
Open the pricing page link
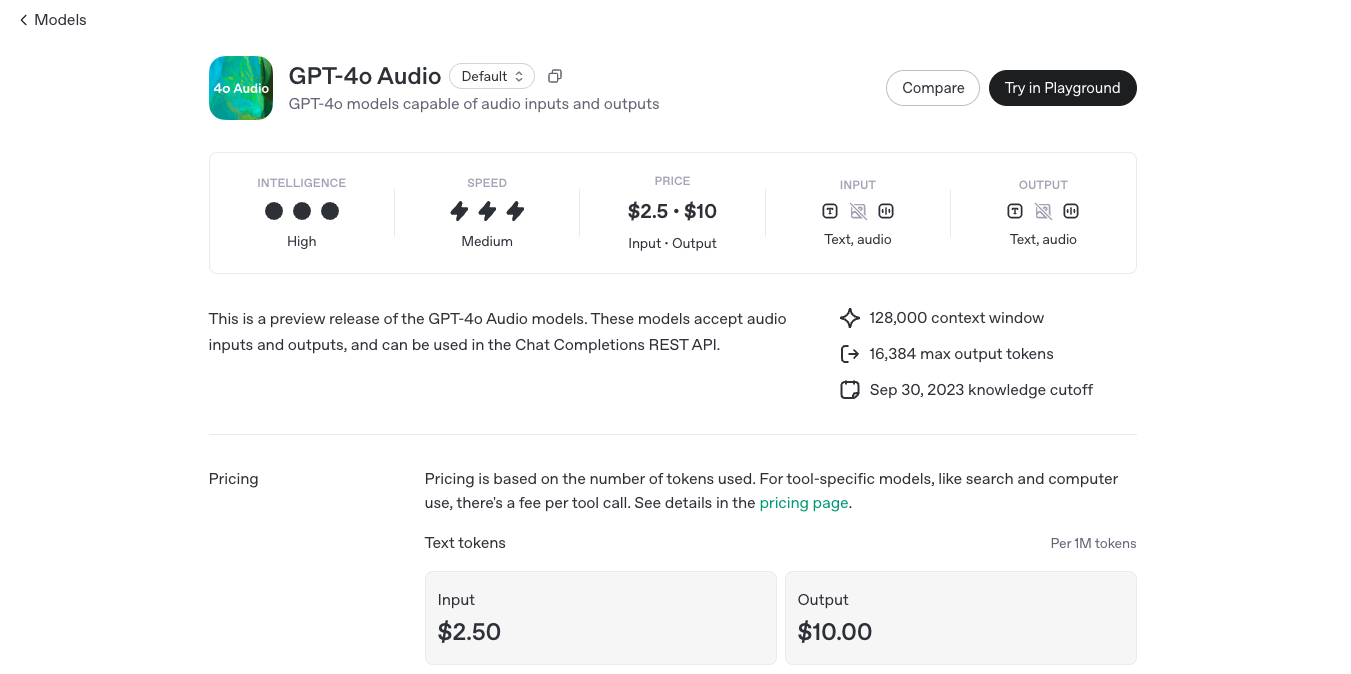point(804,503)
